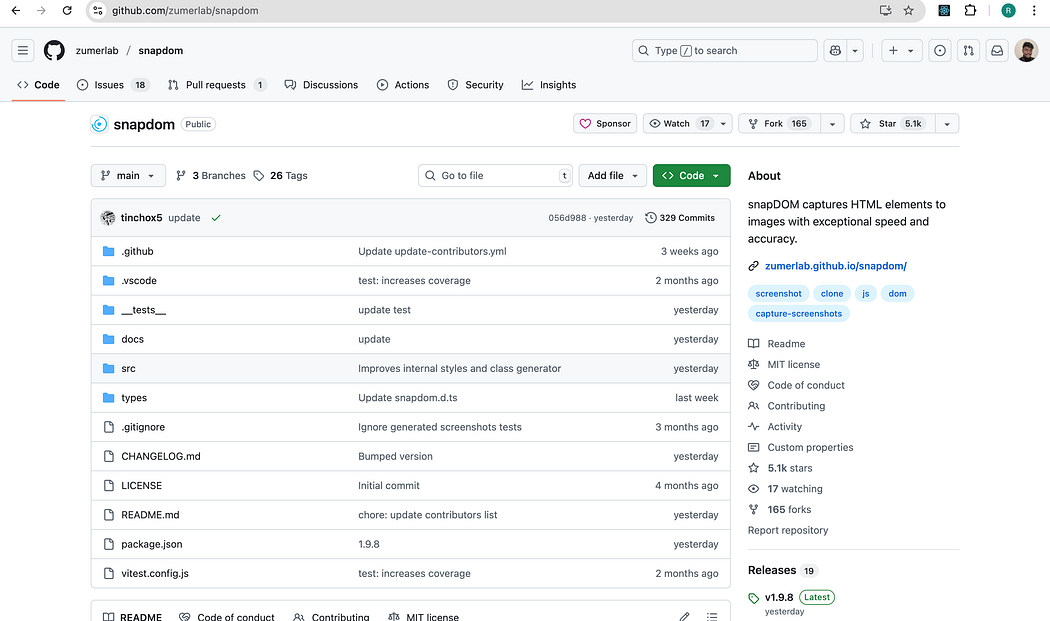Open the Insights tab
Screen dimensions: 1050x621
[549, 85]
